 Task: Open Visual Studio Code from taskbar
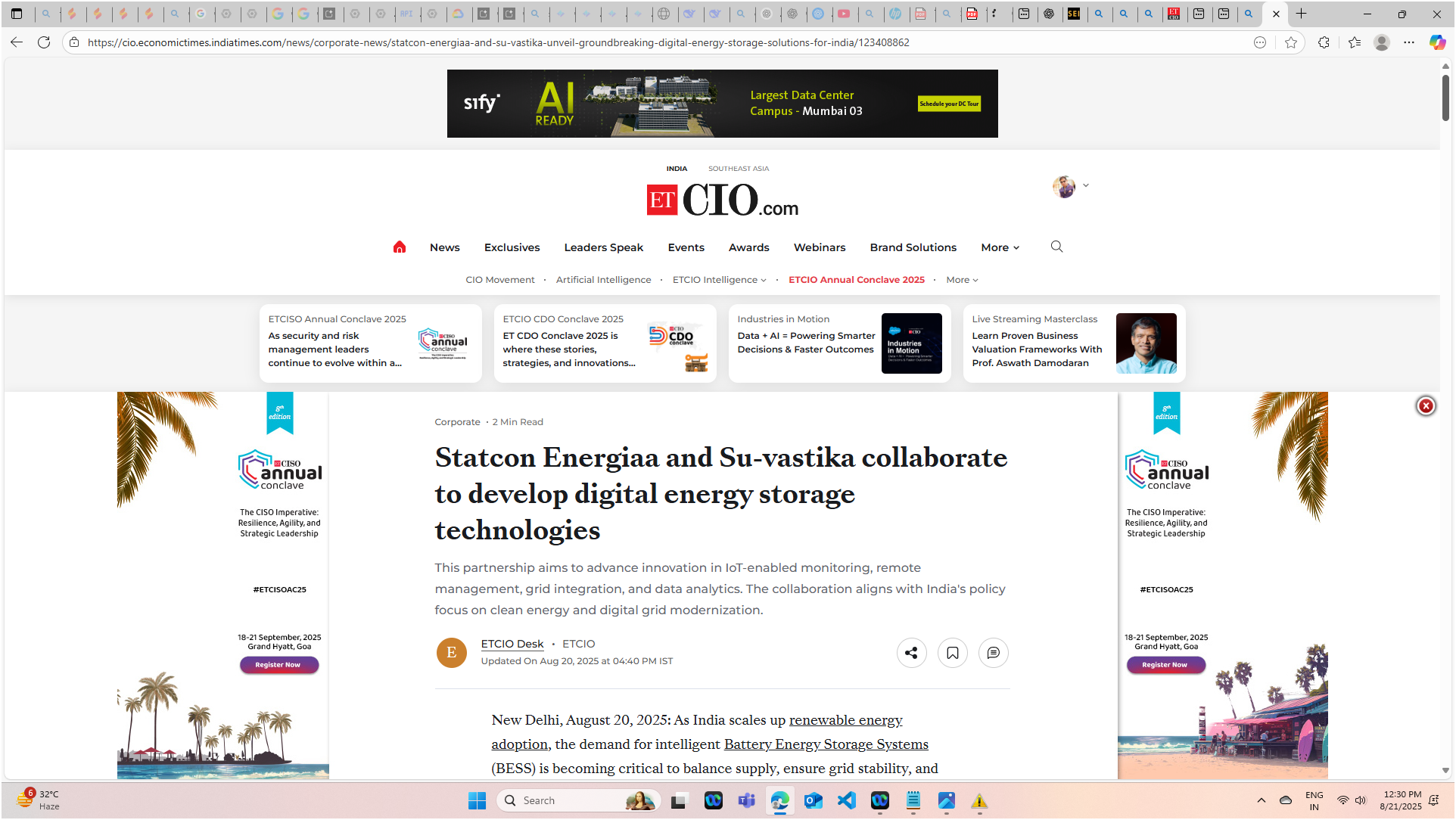pyautogui.click(x=847, y=800)
